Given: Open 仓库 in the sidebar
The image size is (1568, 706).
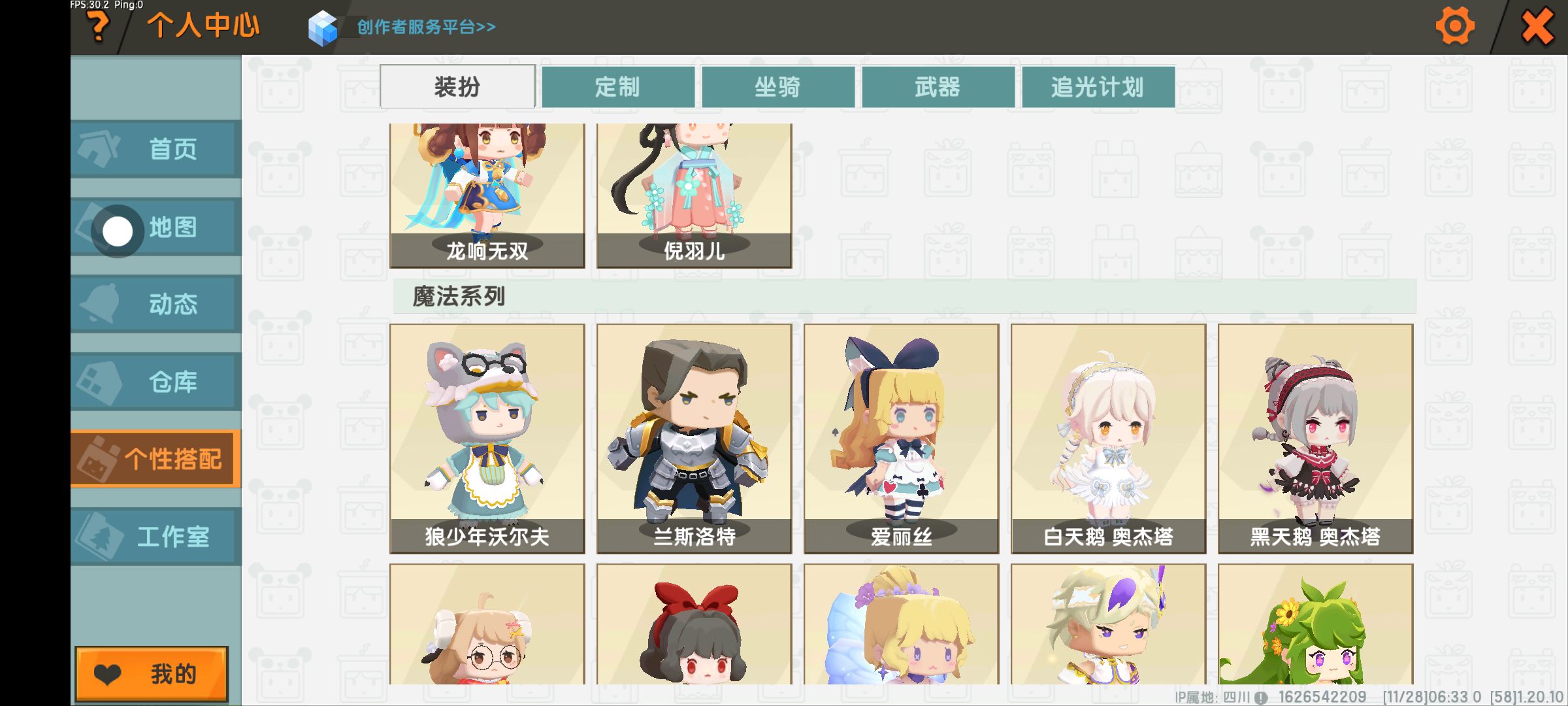Looking at the screenshot, I should [x=155, y=382].
